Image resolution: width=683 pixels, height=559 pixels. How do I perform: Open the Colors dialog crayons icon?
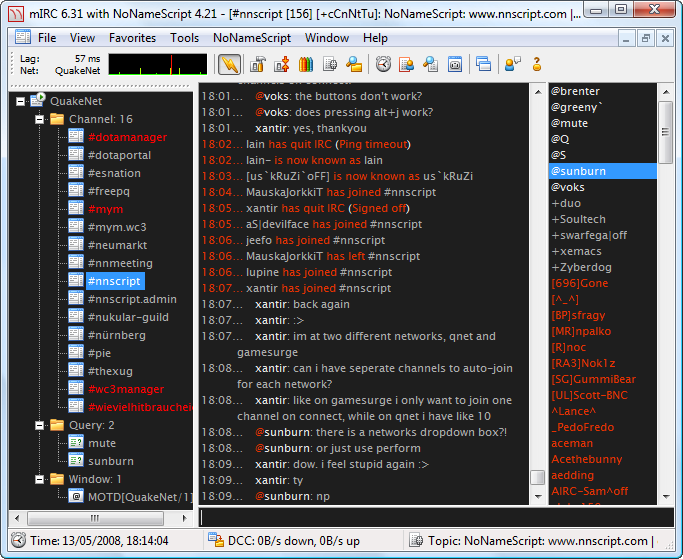(306, 64)
